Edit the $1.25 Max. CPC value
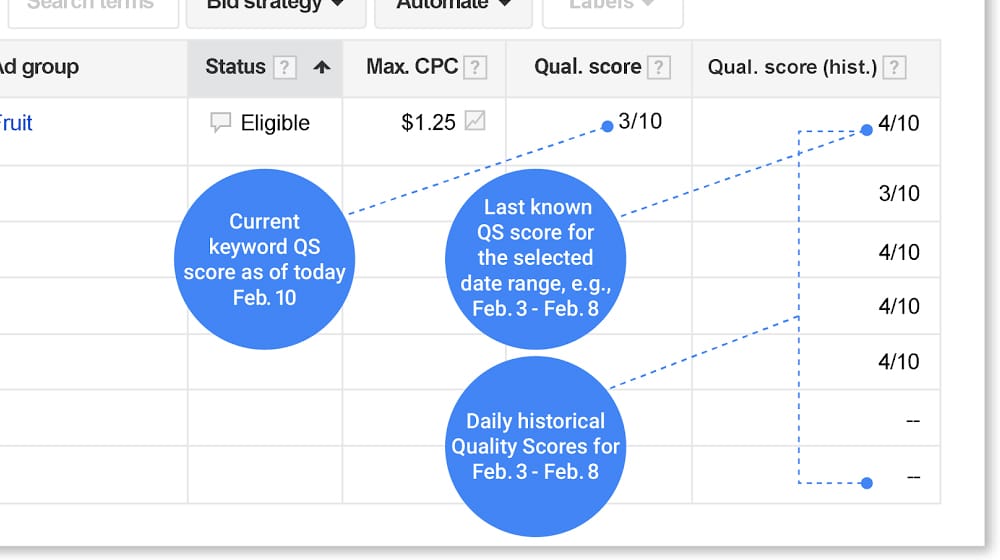The height and width of the screenshot is (560, 1000). click(428, 122)
